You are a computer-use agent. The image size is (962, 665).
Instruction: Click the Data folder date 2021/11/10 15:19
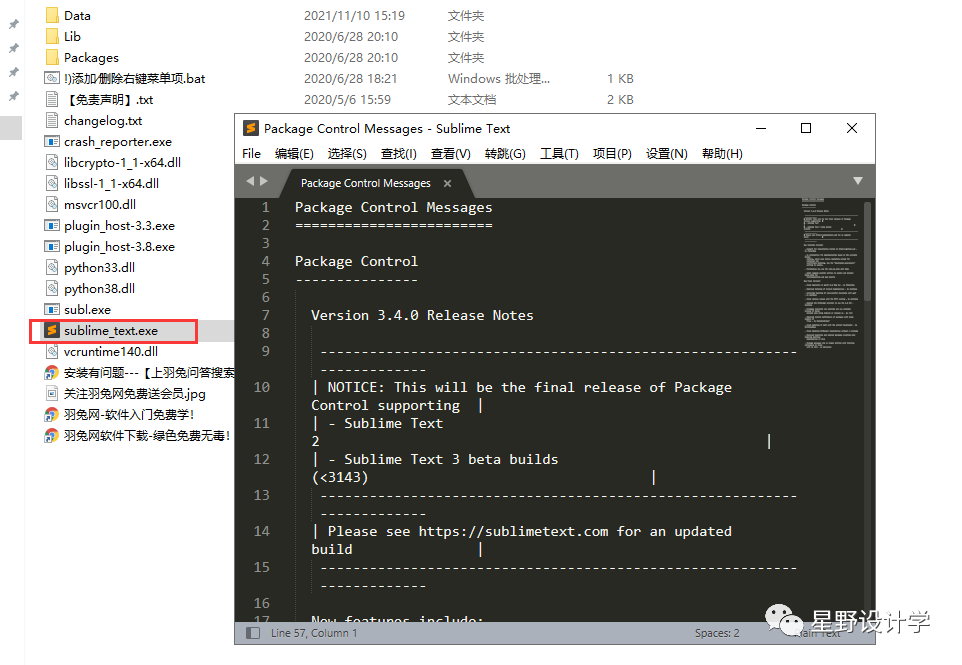355,15
